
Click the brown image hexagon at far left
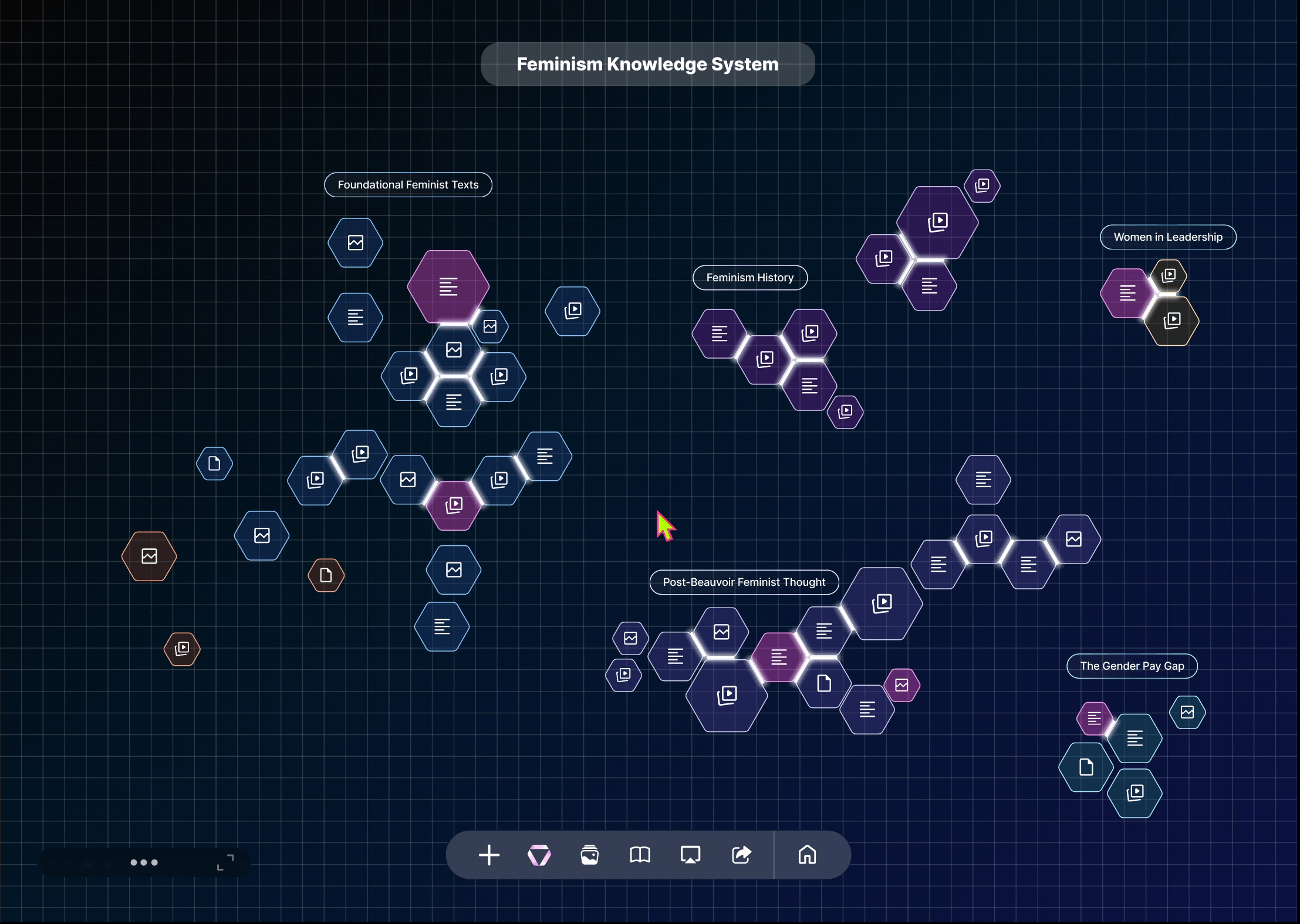(x=149, y=556)
